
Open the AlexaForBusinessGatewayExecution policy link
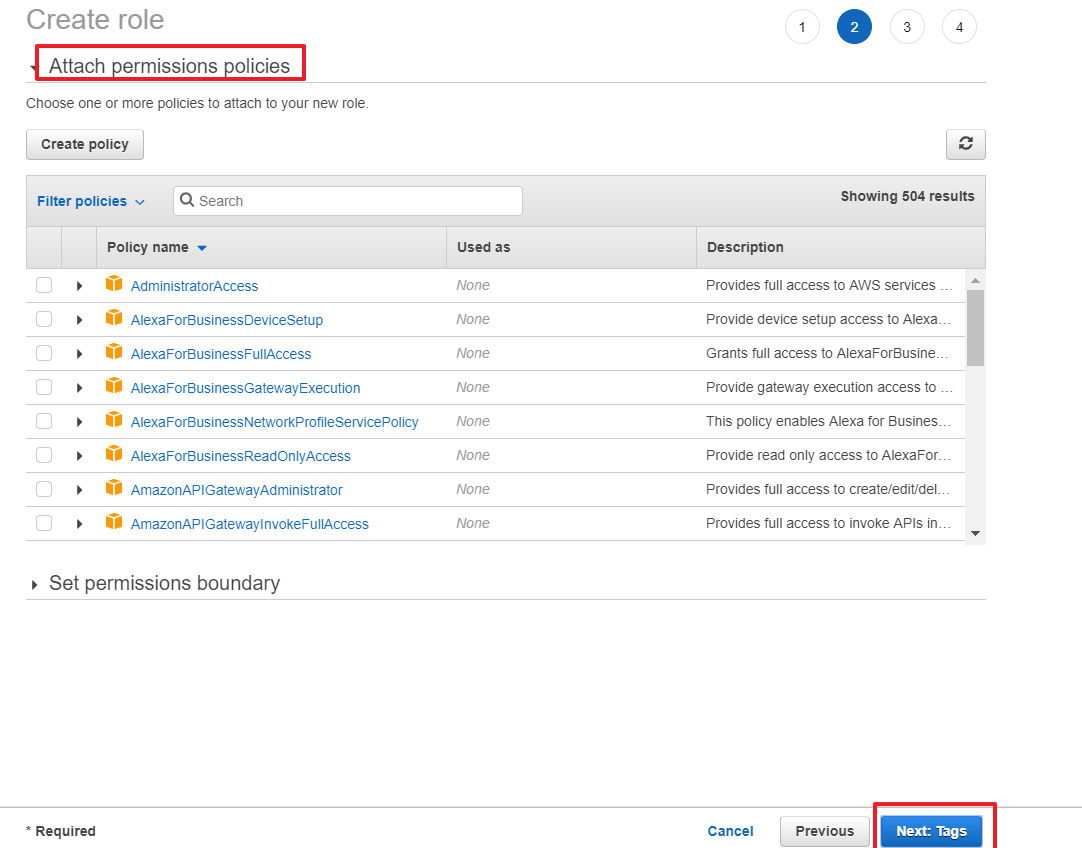coord(245,388)
